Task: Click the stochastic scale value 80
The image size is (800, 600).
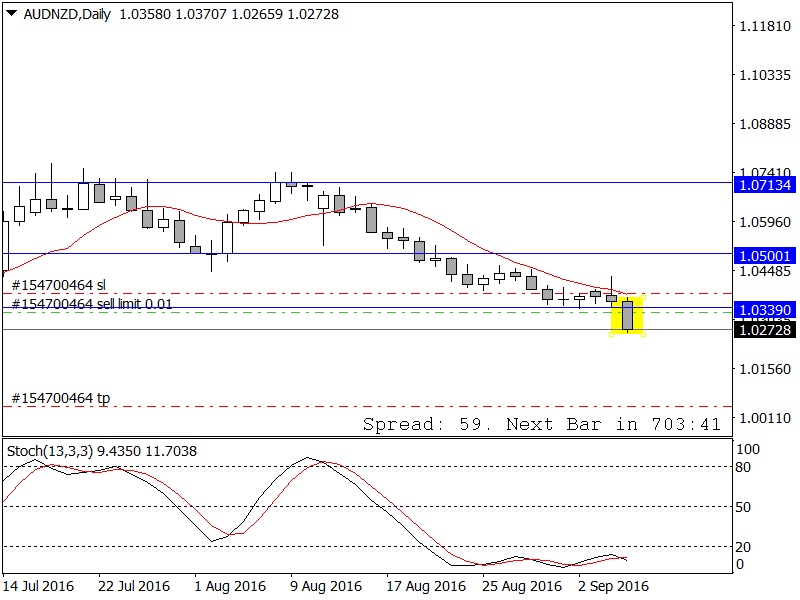Action: point(743,467)
